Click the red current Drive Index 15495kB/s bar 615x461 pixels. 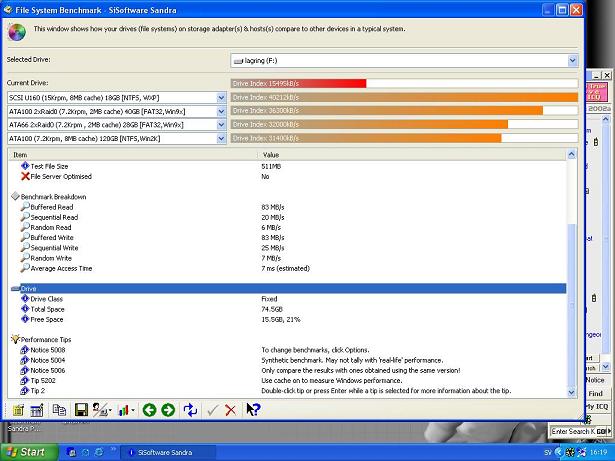[298, 83]
